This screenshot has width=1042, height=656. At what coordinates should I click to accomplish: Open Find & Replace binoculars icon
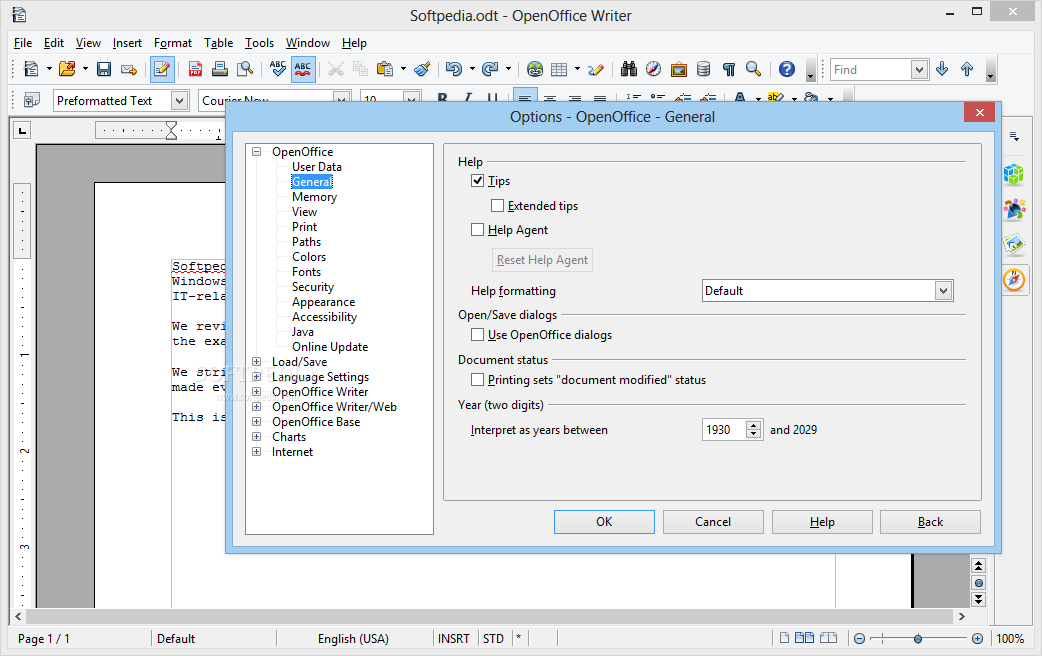[x=629, y=69]
